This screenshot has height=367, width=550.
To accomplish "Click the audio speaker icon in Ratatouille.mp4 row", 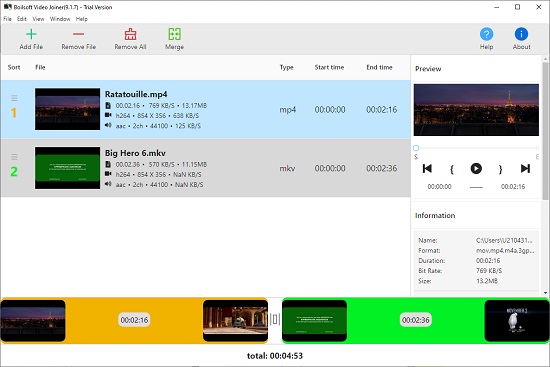I will (108, 125).
